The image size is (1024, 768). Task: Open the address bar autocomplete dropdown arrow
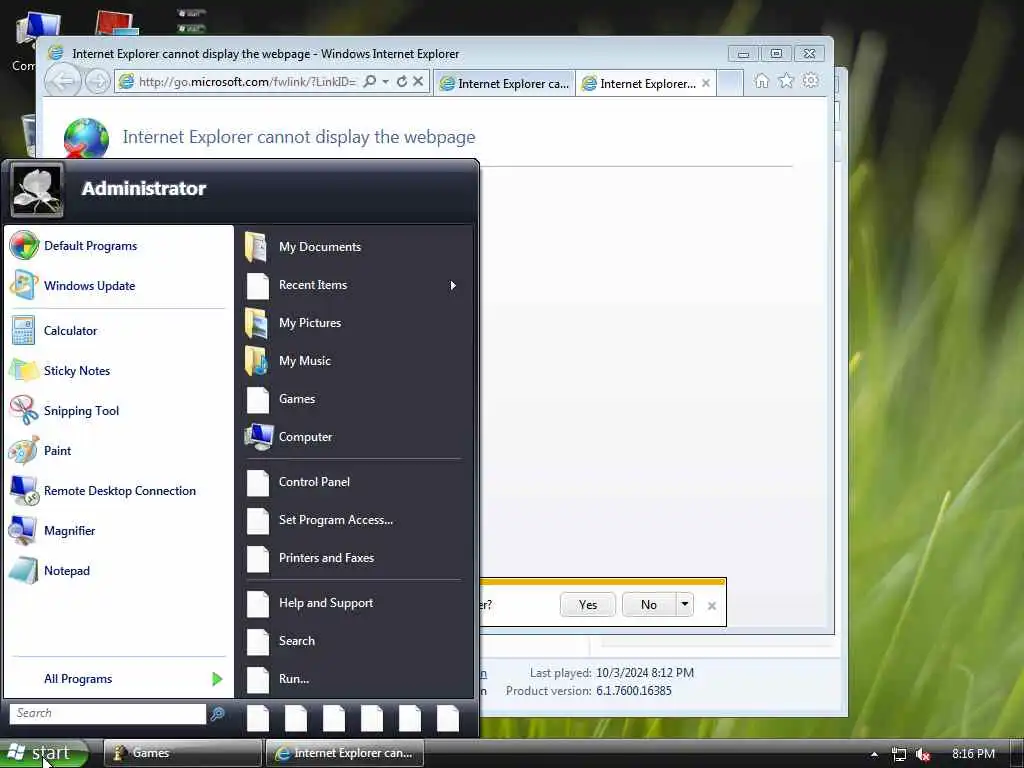385,81
